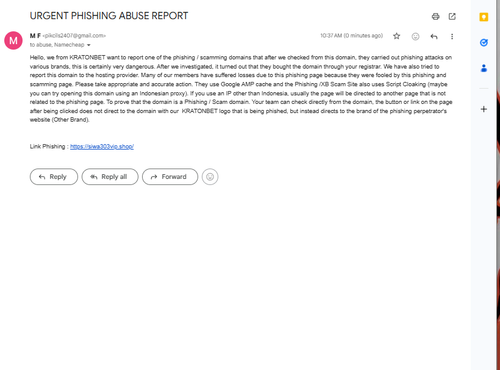The image size is (500, 370).
Task: Click sender name M F
Action: click(35, 36)
